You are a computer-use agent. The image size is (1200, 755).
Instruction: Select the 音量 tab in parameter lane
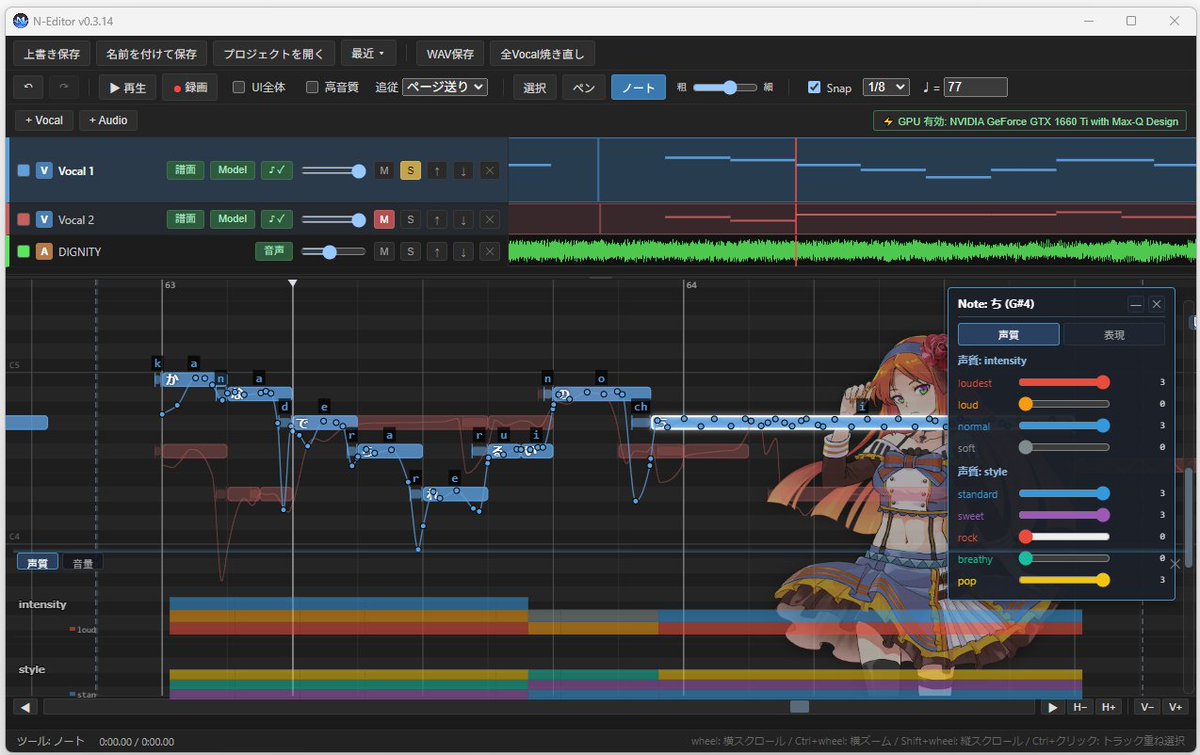pos(82,563)
